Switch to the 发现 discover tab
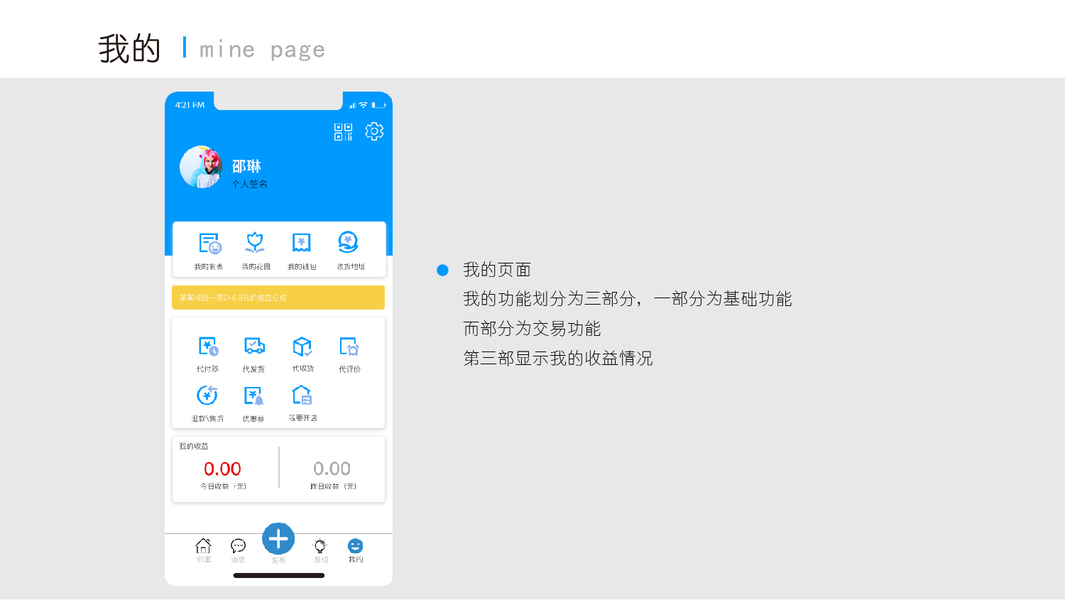 click(320, 550)
